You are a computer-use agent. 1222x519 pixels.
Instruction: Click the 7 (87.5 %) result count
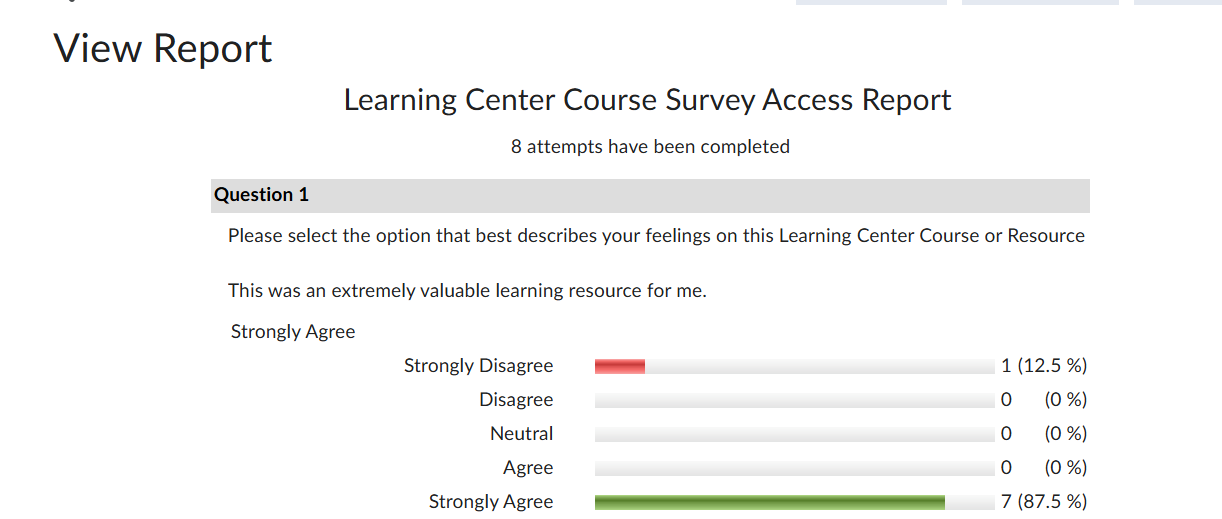1044,502
